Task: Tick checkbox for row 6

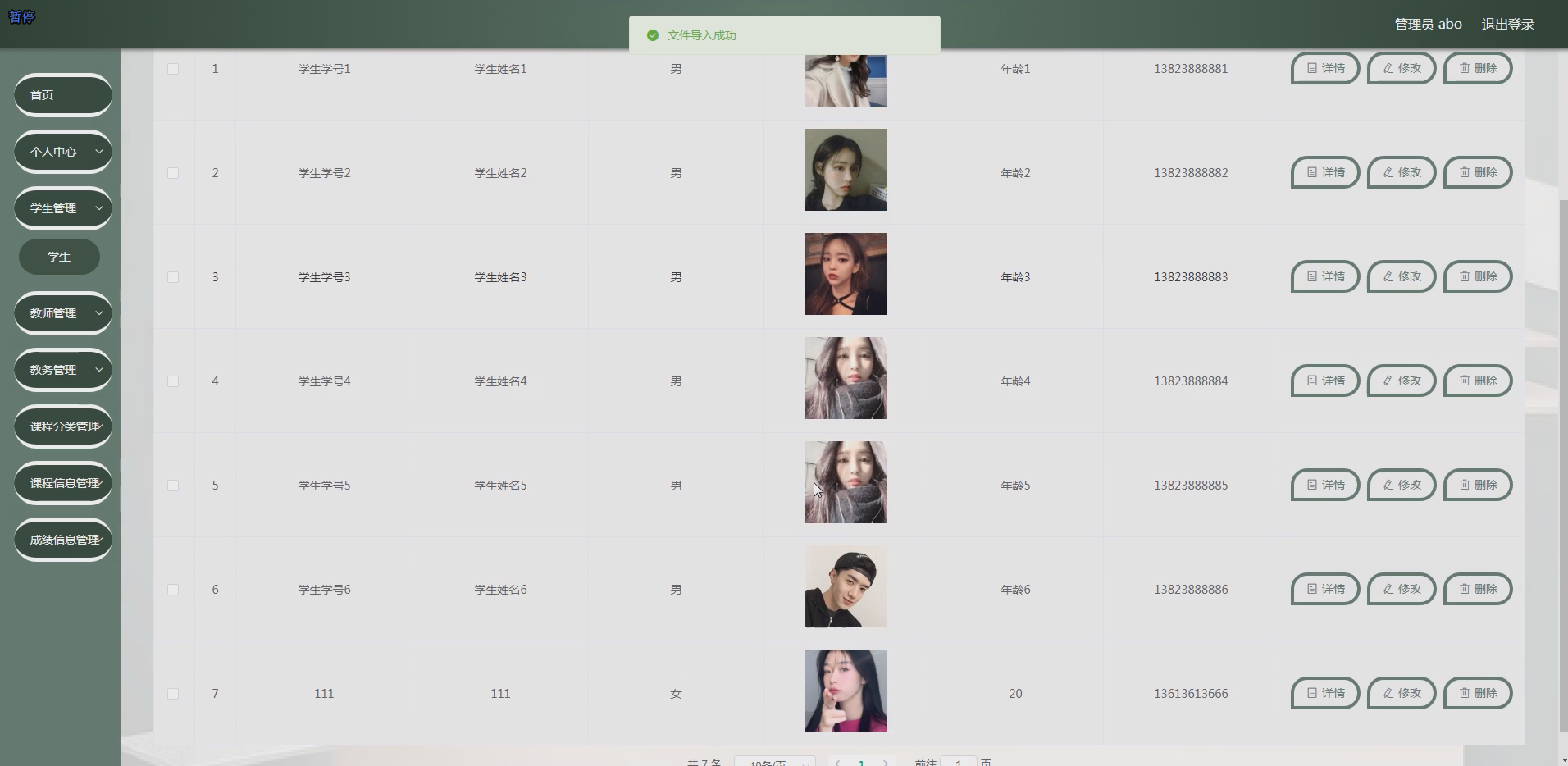Action: tap(173, 590)
